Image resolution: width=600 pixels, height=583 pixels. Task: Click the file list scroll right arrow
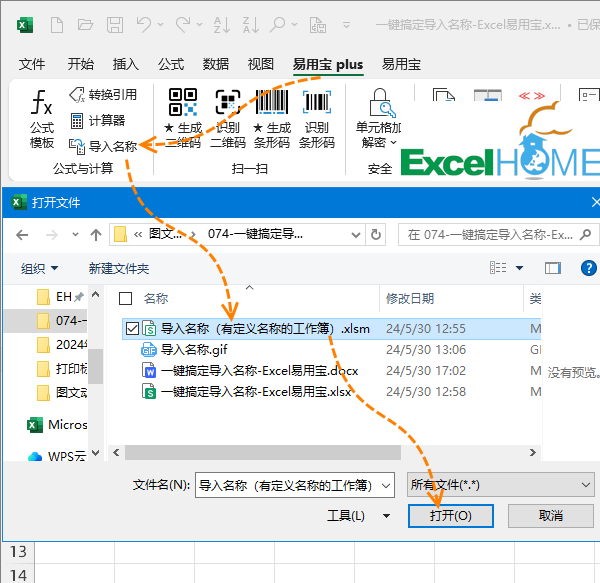533,453
